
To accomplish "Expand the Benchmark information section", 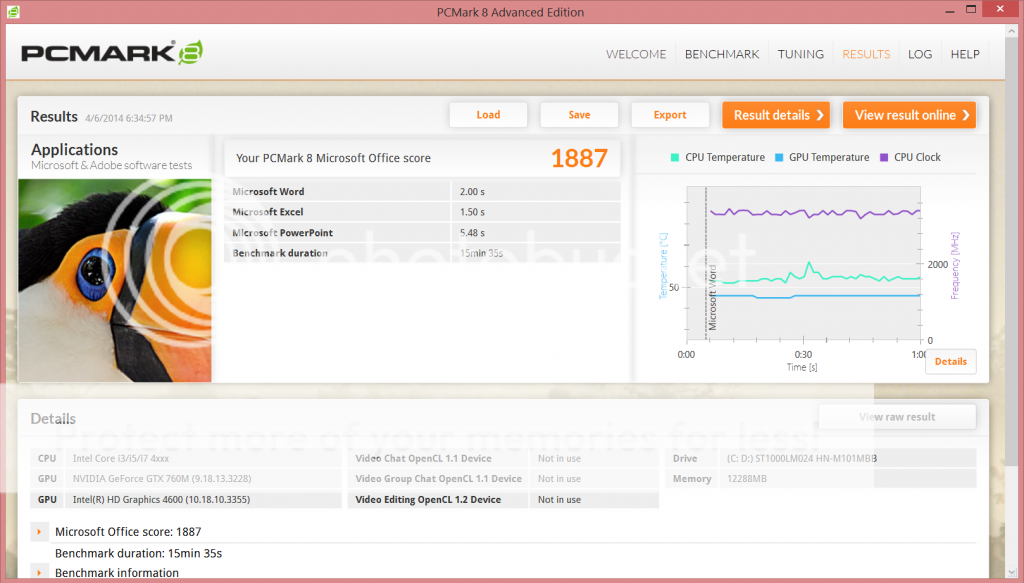I will (40, 573).
